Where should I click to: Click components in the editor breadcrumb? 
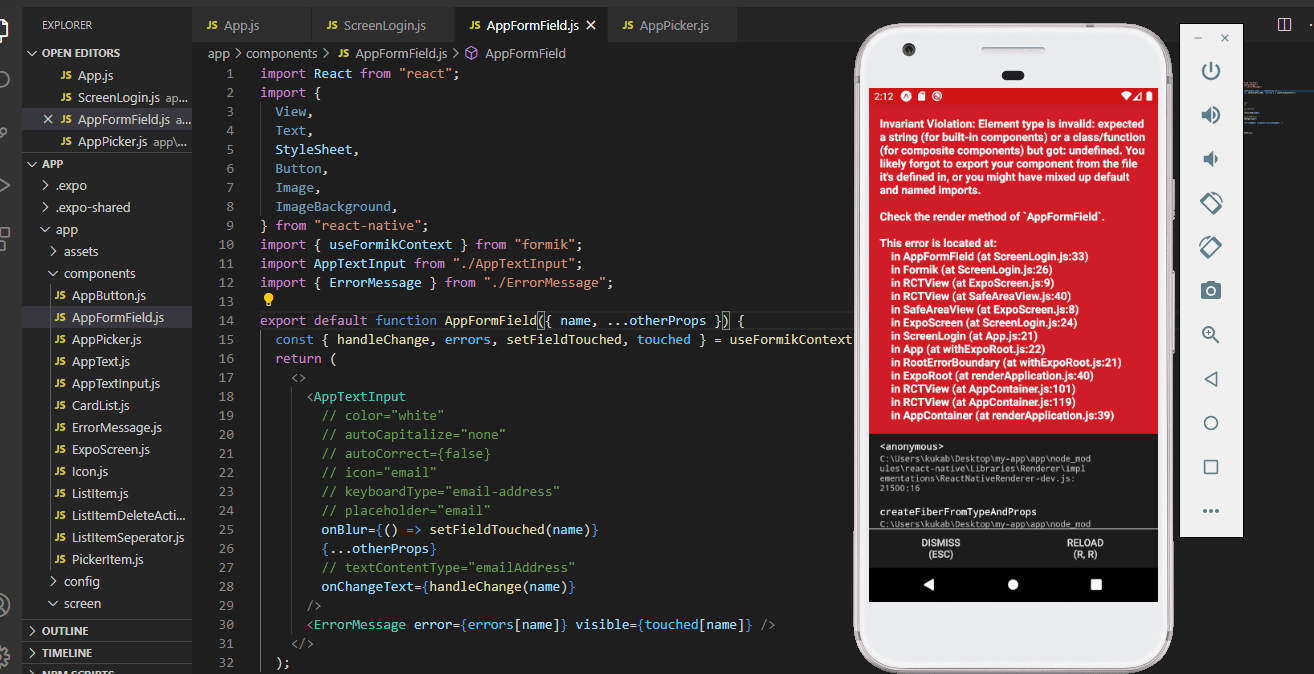point(282,53)
